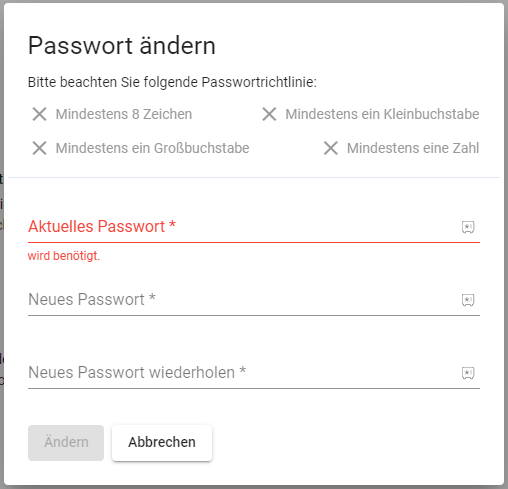
Task: Click the X icon beside Mindestens ein Kleinbuchstabe
Action: (x=269, y=114)
